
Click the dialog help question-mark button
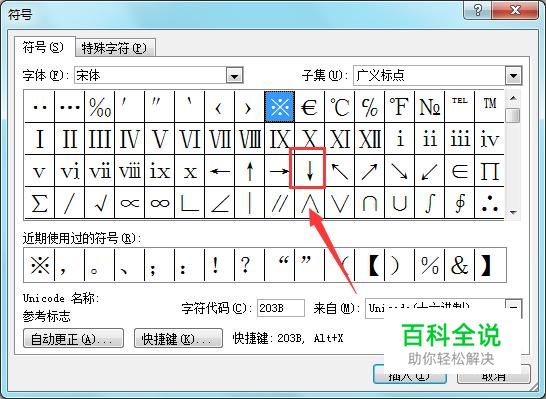click(477, 10)
